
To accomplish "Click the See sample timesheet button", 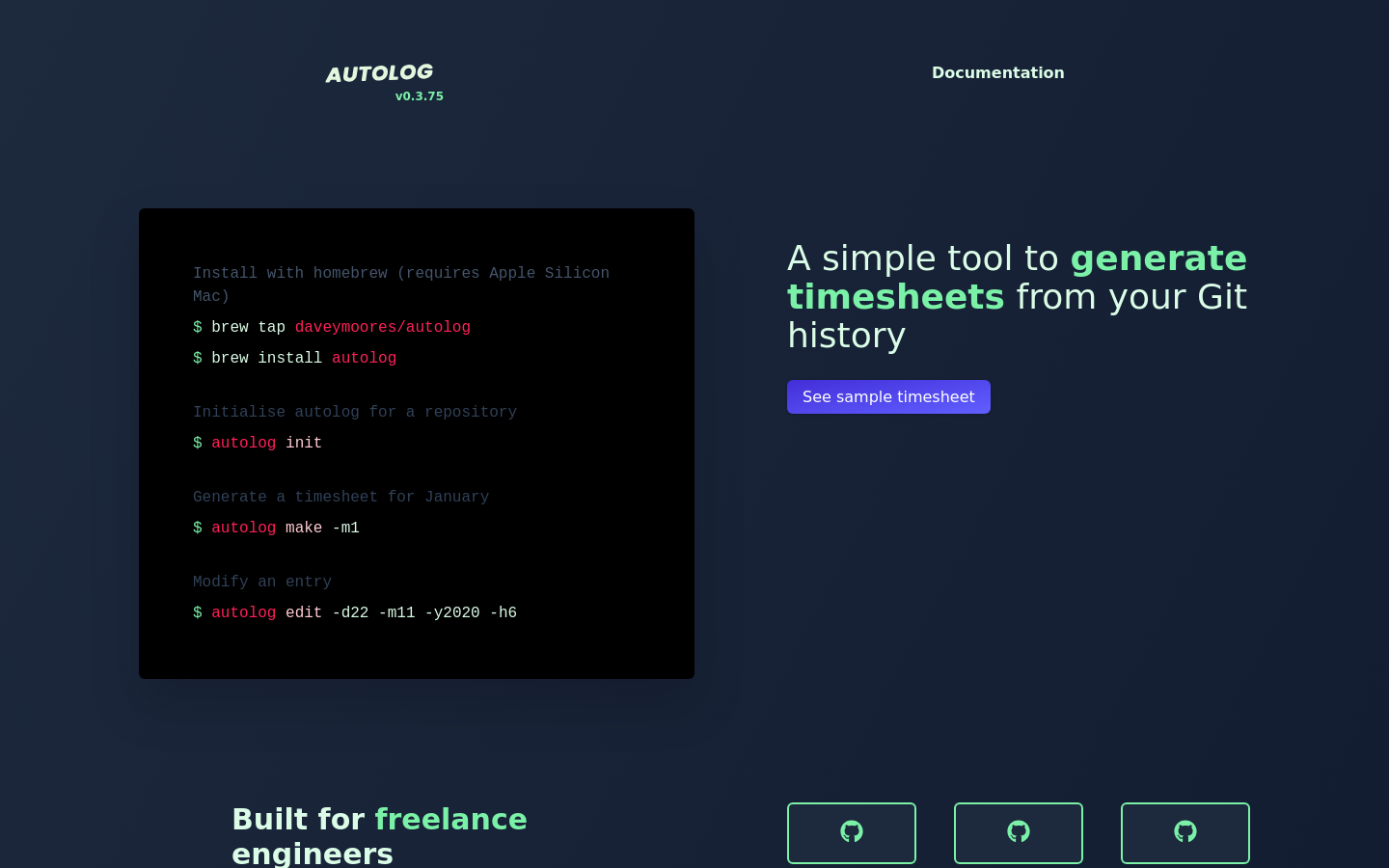I will [x=888, y=397].
